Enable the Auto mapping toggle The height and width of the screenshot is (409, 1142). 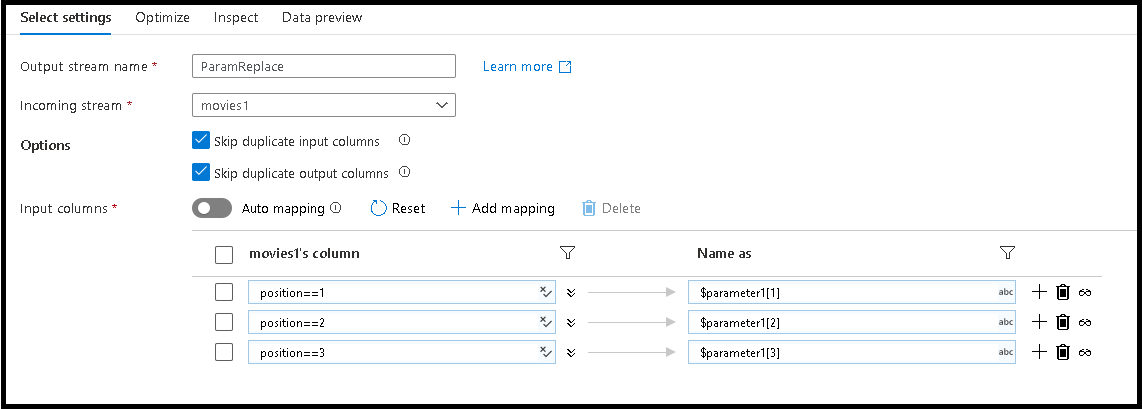click(211, 208)
